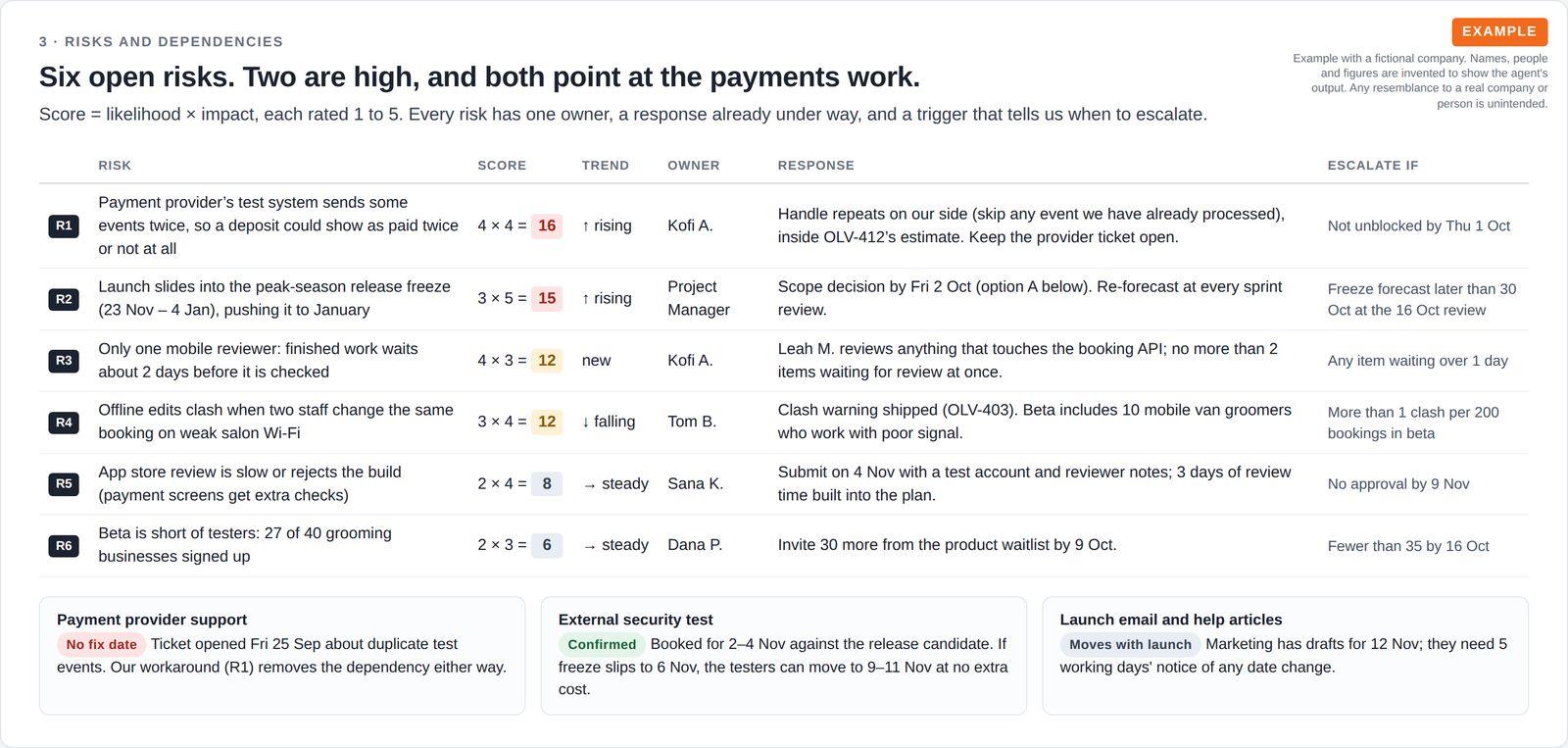This screenshot has height=748, width=1568.
Task: Click the score 15 chip
Action: tap(547, 298)
